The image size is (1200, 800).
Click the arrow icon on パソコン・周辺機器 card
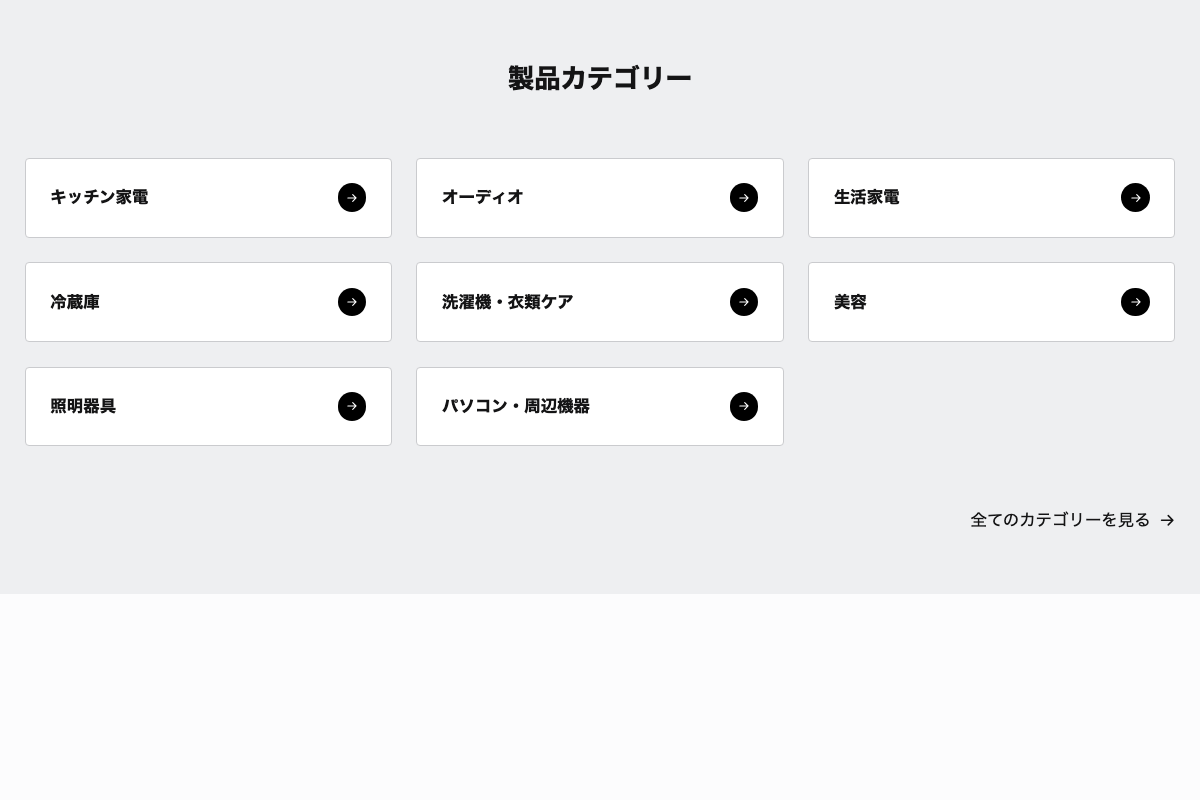point(744,405)
